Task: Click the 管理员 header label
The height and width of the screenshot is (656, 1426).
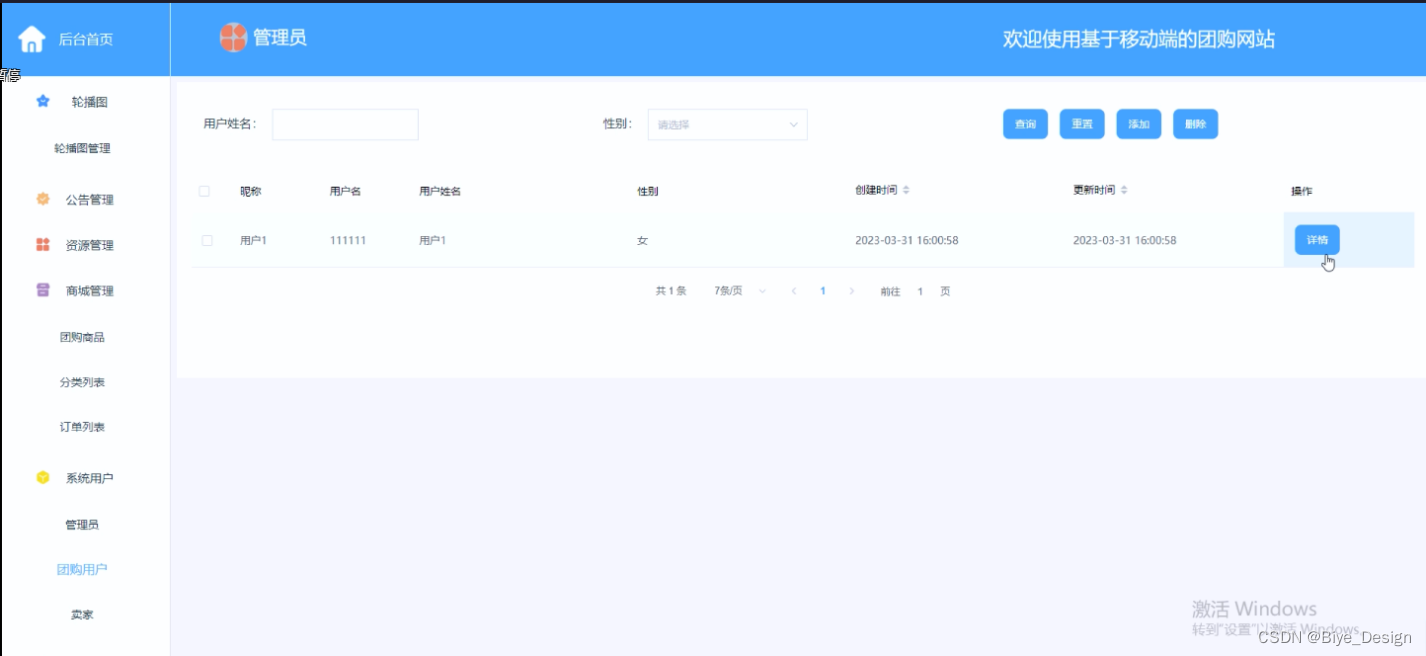Action: click(279, 38)
